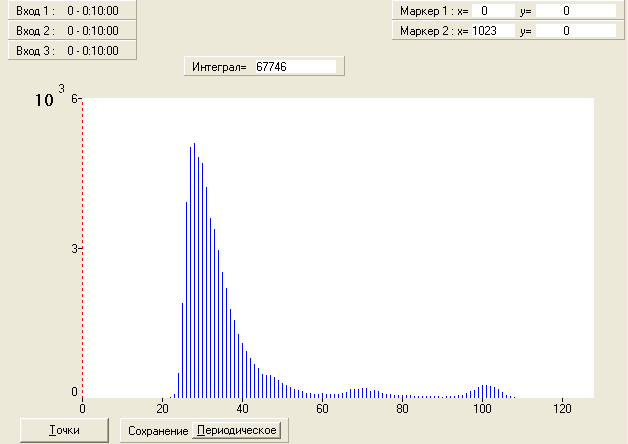Click the x-axis label 100
The image size is (628, 444).
click(x=482, y=409)
